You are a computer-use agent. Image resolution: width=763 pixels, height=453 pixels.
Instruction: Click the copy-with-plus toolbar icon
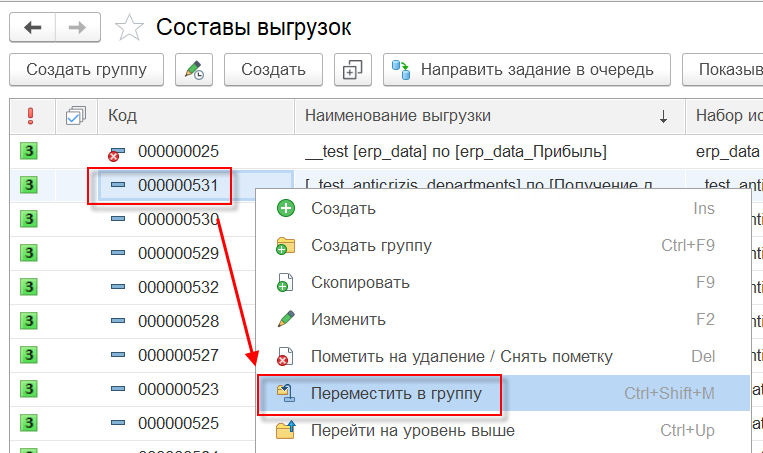(x=351, y=70)
